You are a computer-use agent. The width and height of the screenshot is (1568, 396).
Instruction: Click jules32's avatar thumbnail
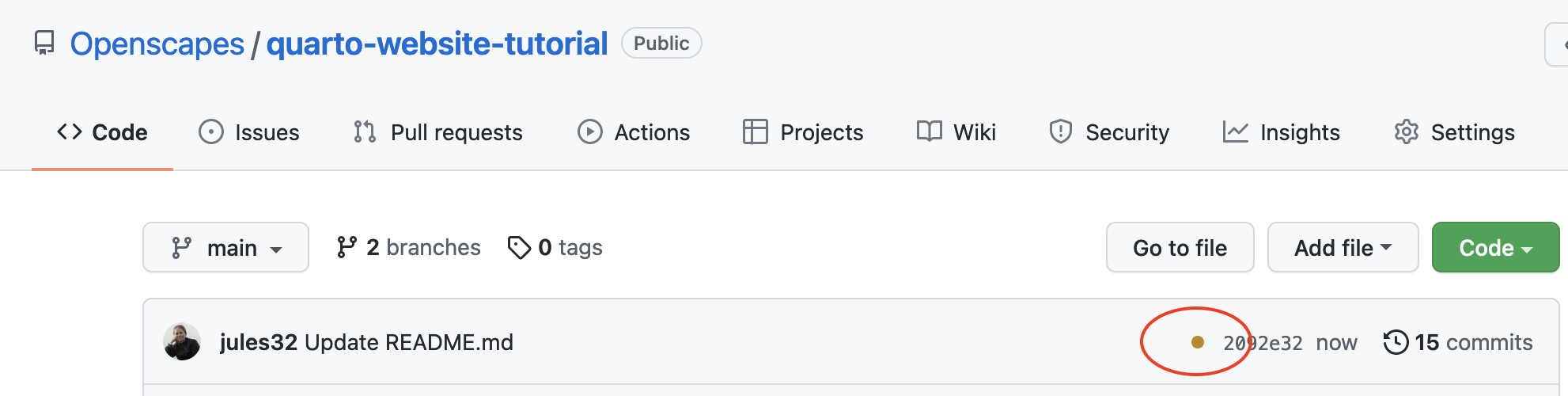(182, 342)
